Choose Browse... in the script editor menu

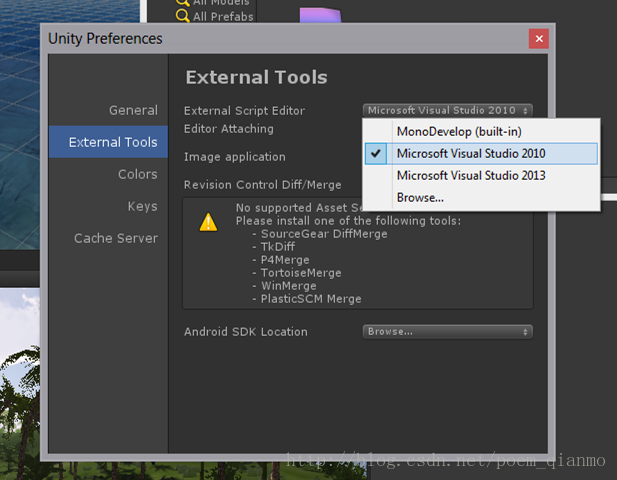481,198
